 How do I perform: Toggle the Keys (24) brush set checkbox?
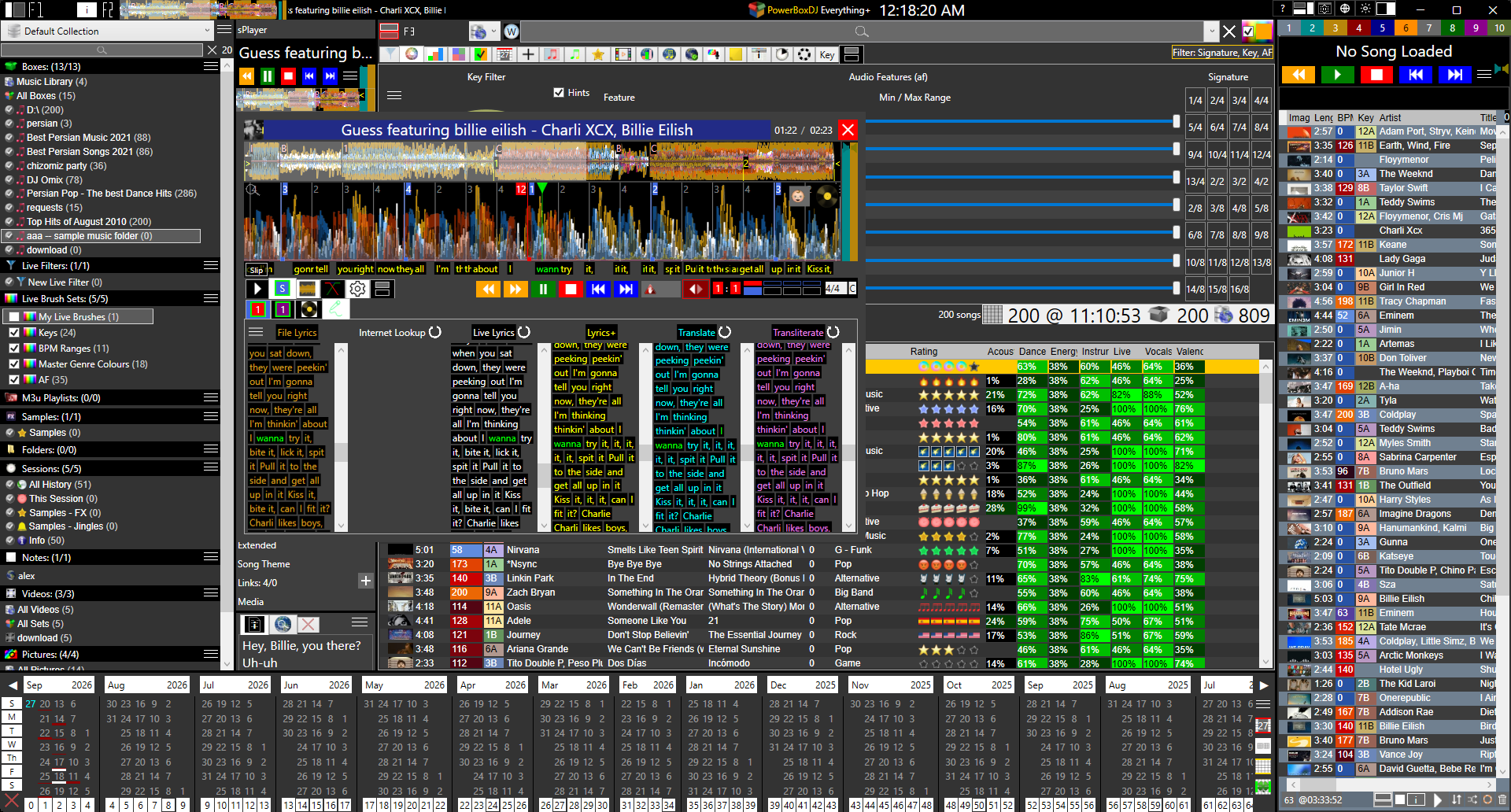(13, 333)
